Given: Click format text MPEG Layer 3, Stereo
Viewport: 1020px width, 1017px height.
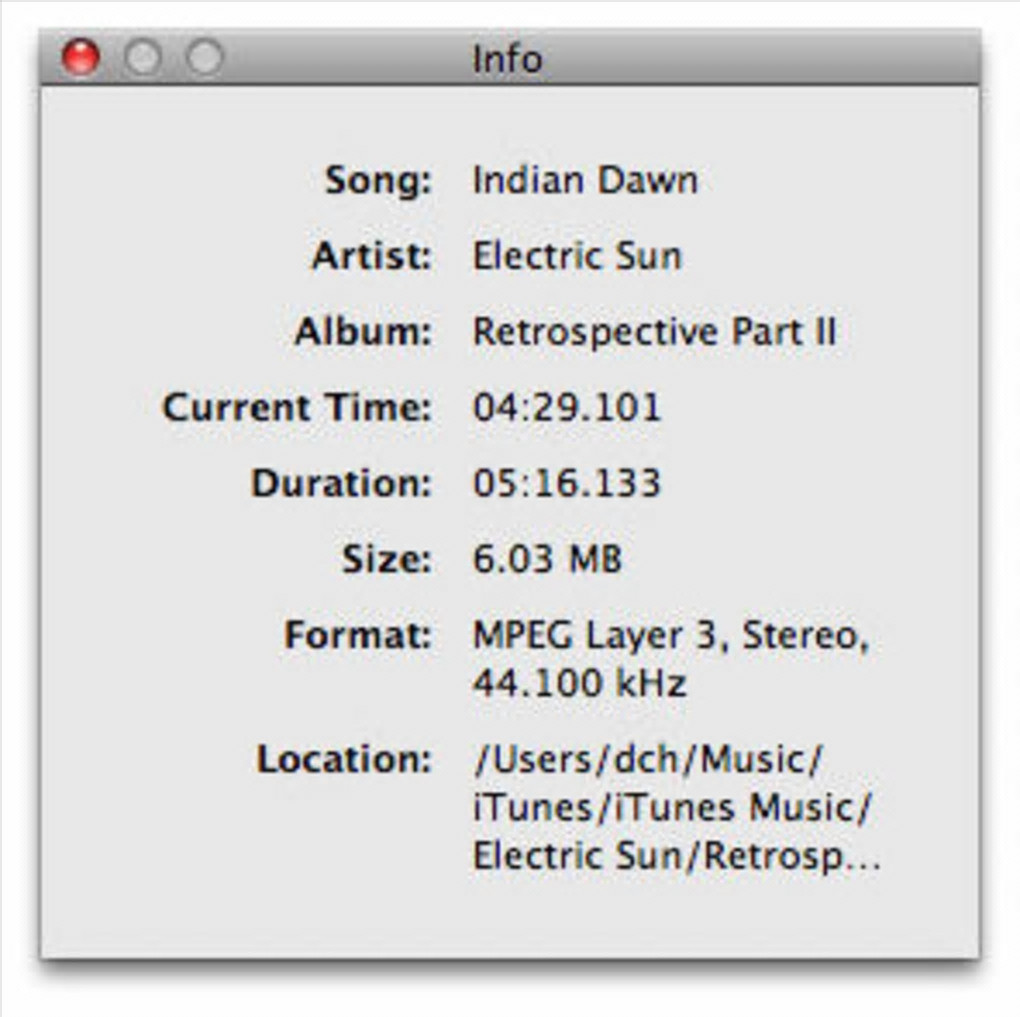Looking at the screenshot, I should (x=671, y=636).
